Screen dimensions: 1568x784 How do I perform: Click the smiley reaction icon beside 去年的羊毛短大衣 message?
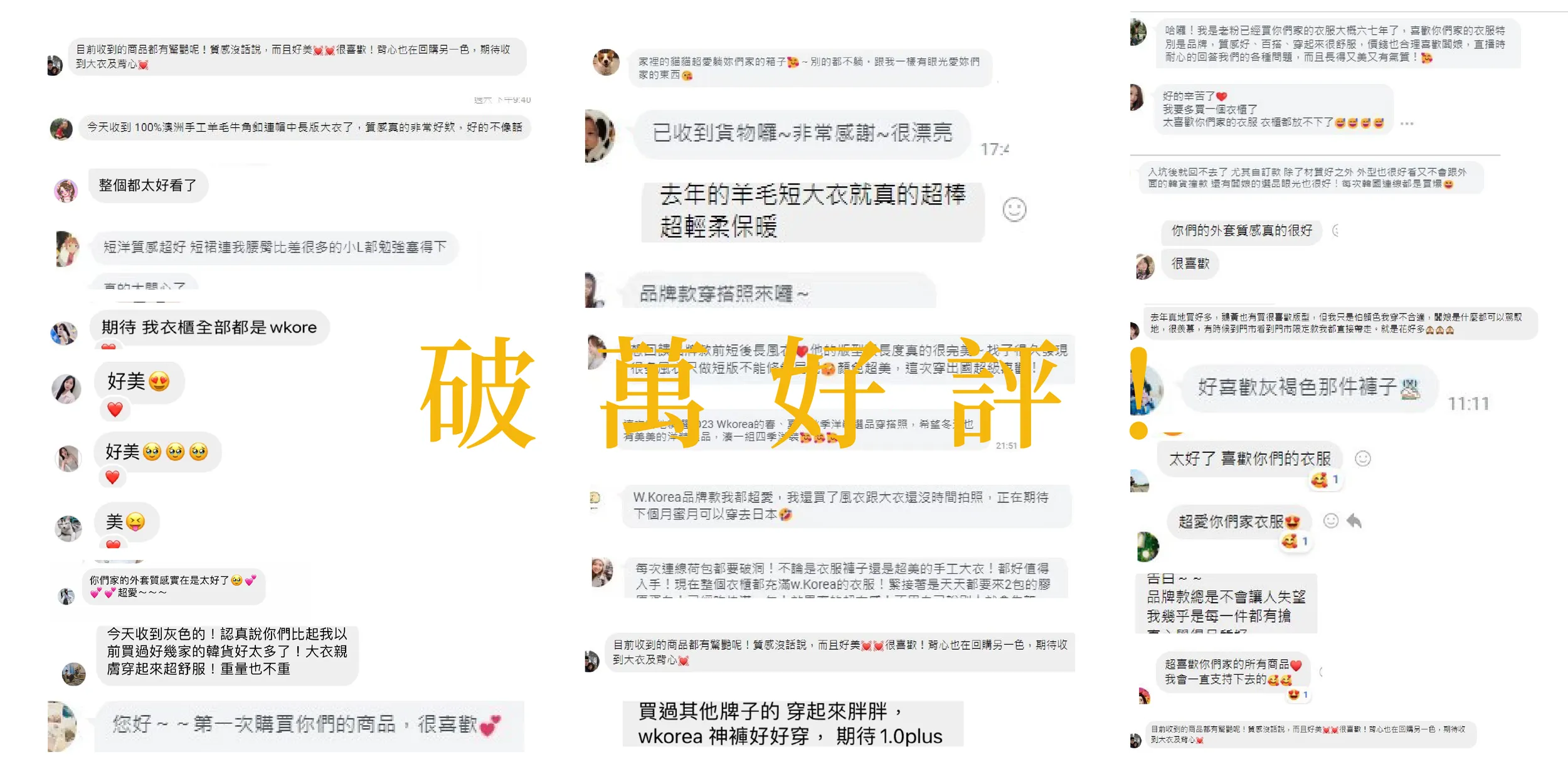1014,209
